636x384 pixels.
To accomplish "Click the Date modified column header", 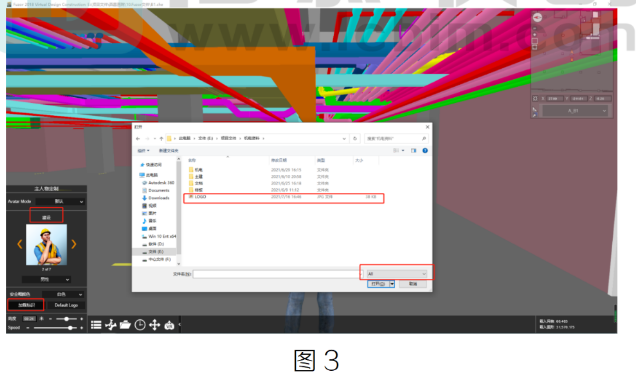I will 279,161.
